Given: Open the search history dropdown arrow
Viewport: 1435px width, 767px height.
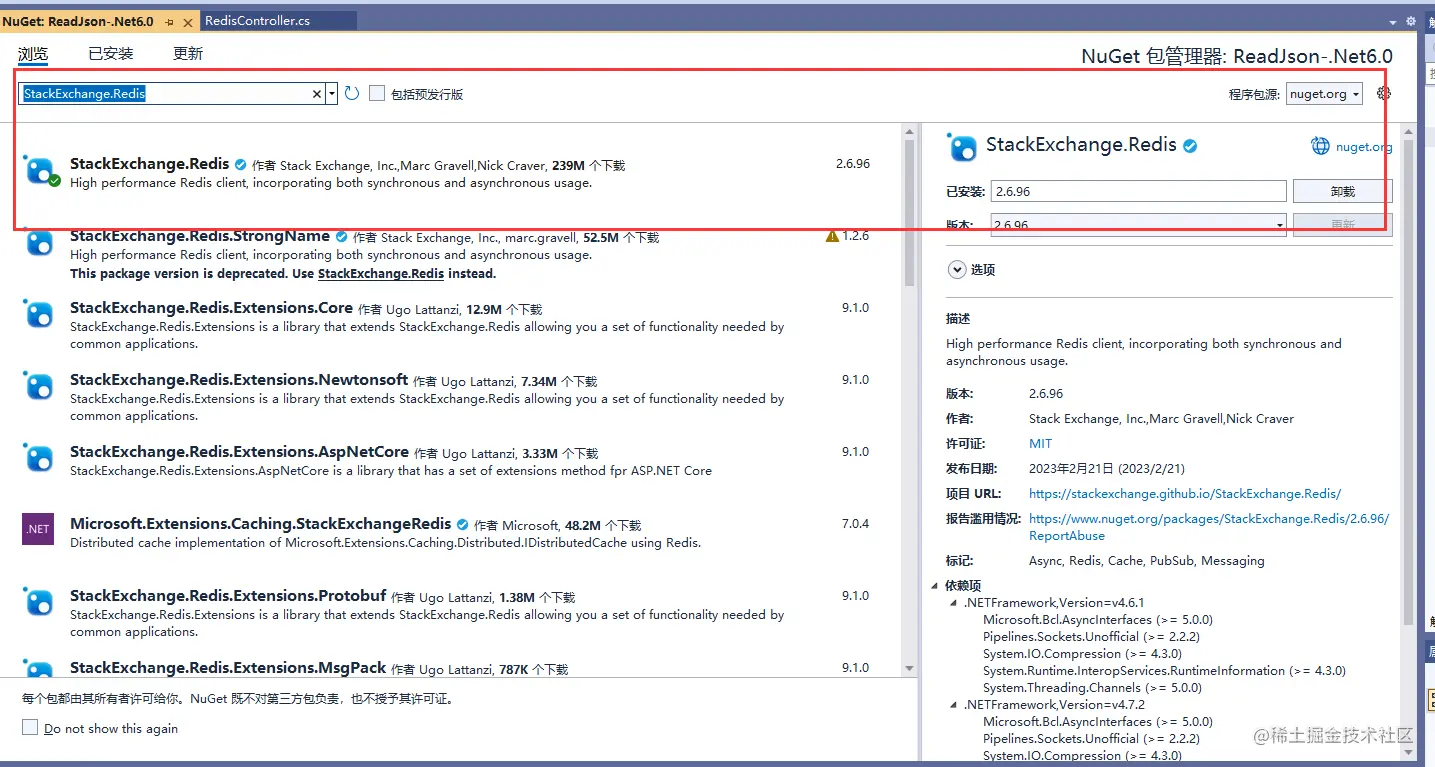Looking at the screenshot, I should point(332,94).
